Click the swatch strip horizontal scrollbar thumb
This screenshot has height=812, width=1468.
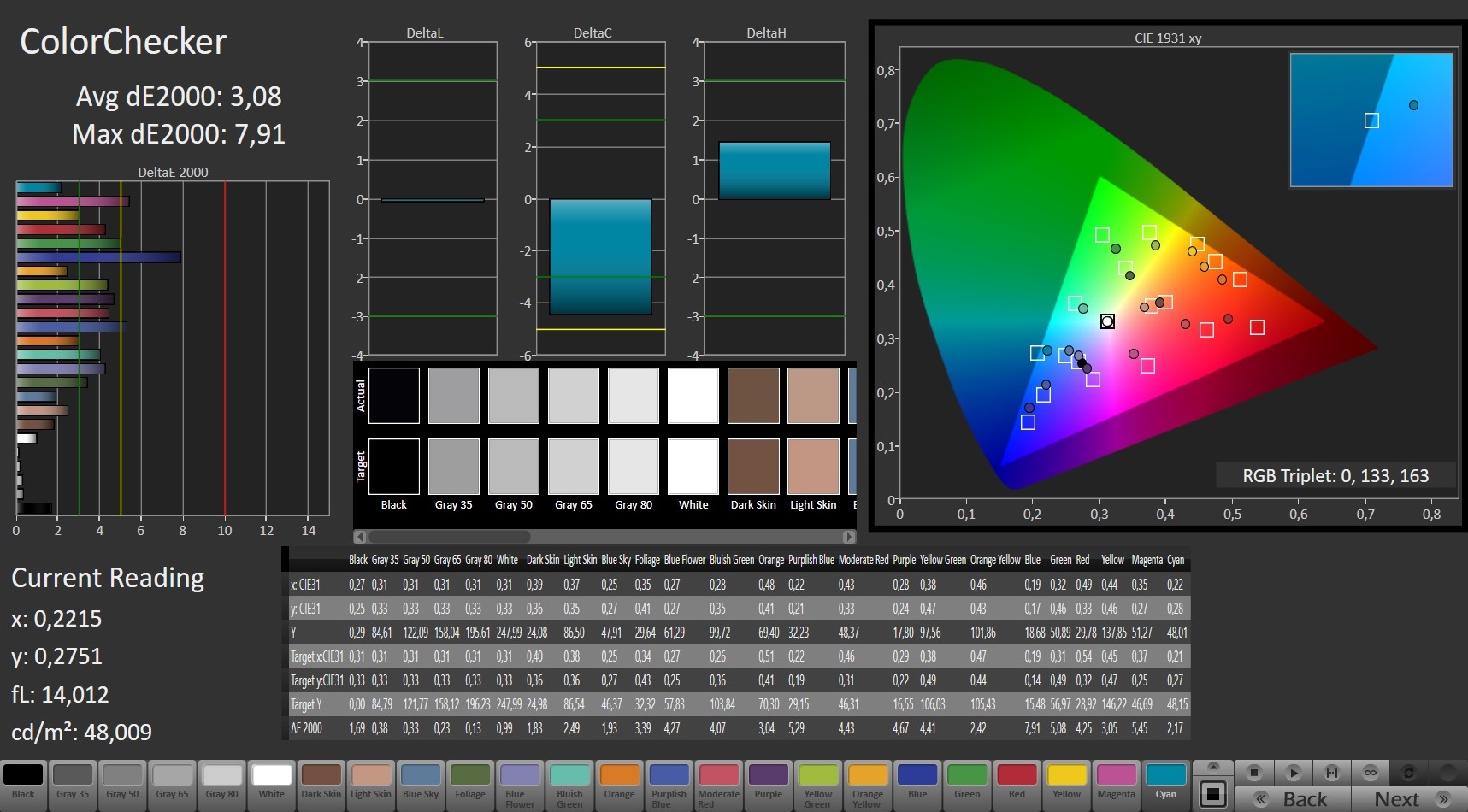[448, 537]
